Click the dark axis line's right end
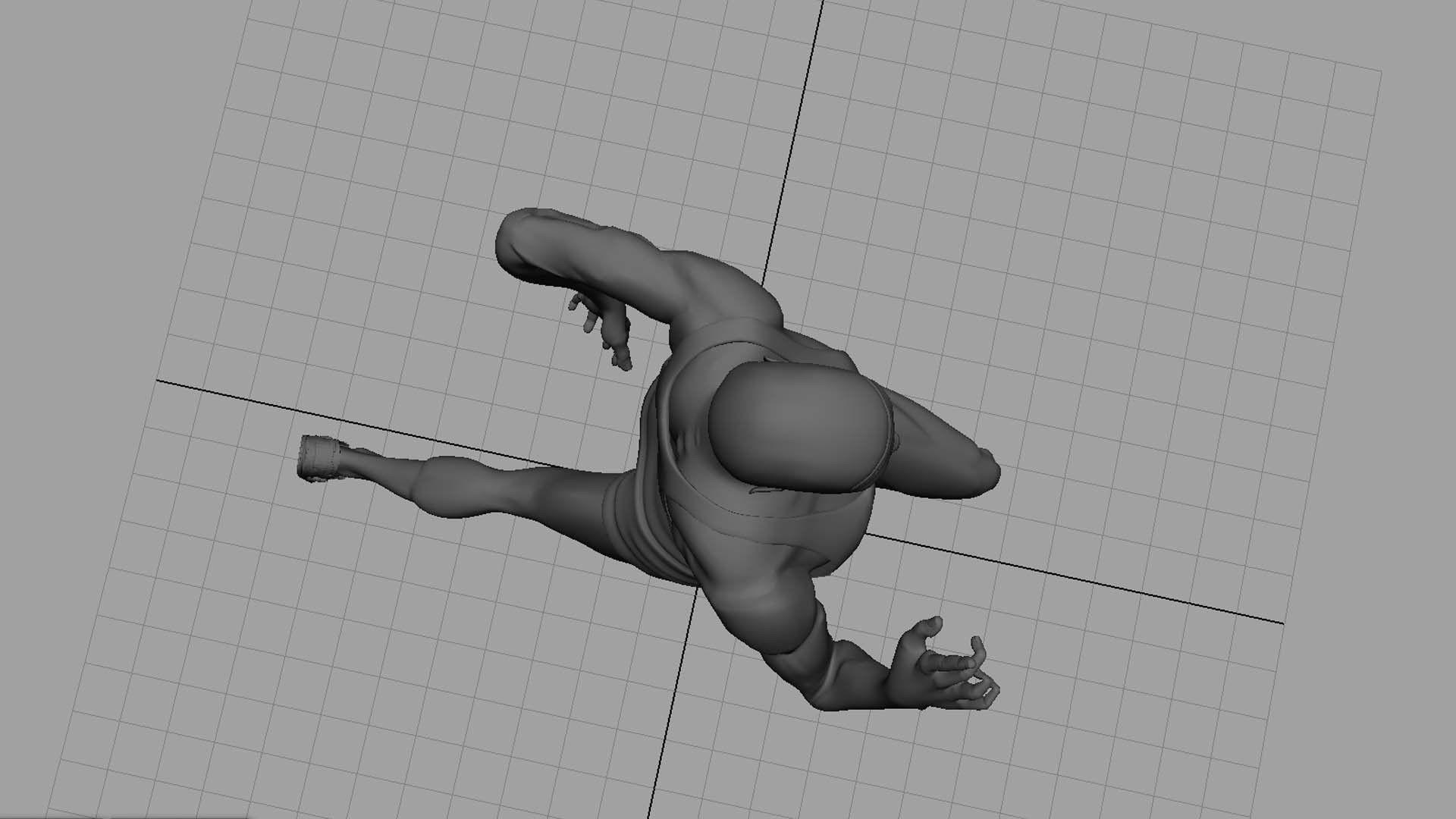Viewport: 1456px width, 819px height. click(x=1280, y=623)
